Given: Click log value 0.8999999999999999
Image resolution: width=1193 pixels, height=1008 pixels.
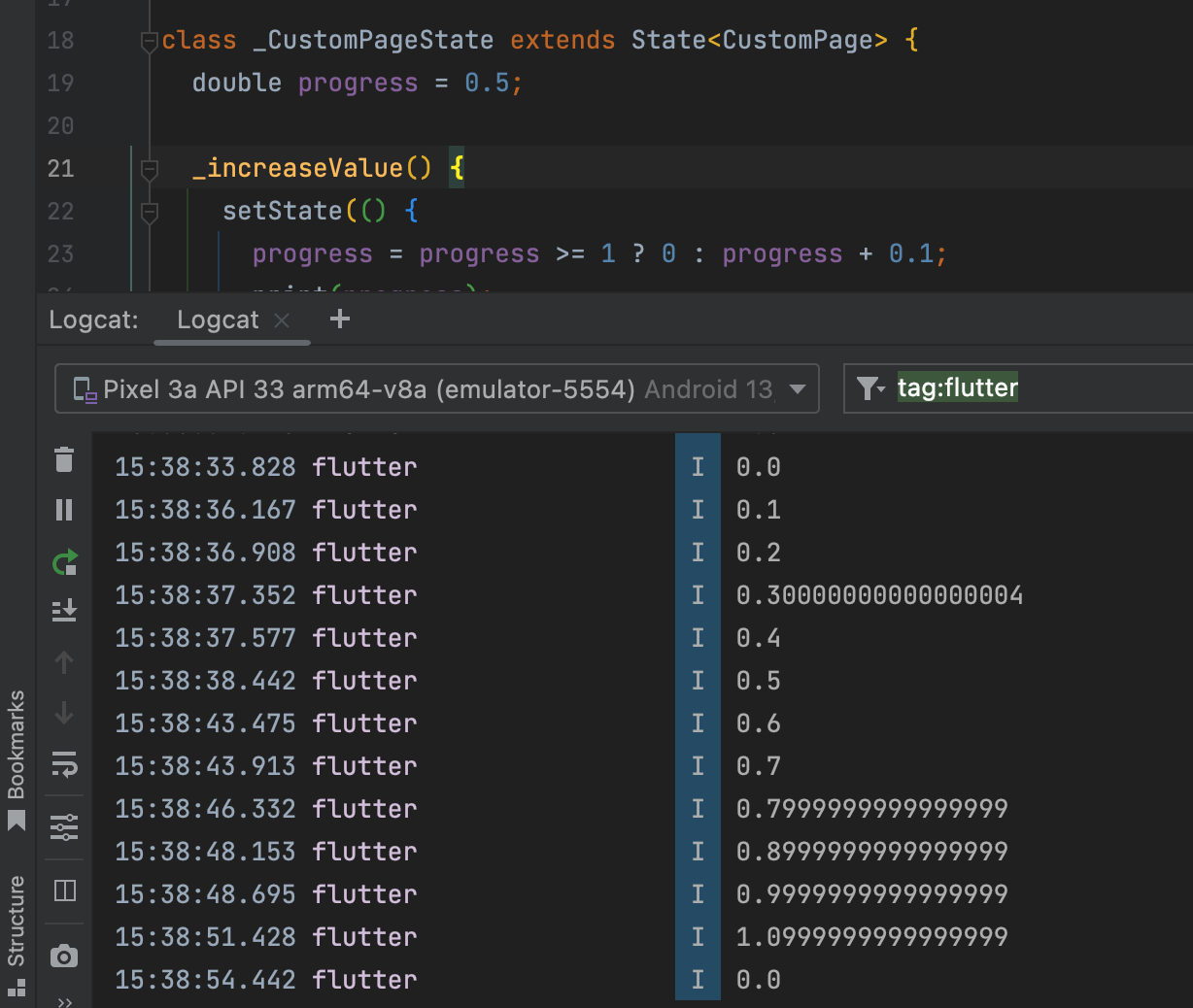Looking at the screenshot, I should click(x=871, y=852).
